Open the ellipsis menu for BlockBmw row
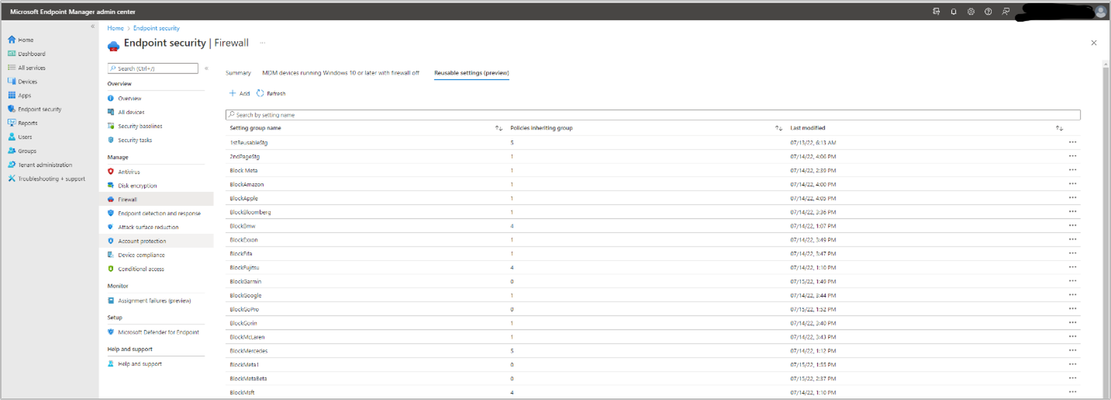Screen dimensions: 1111x400 pos(1072,226)
